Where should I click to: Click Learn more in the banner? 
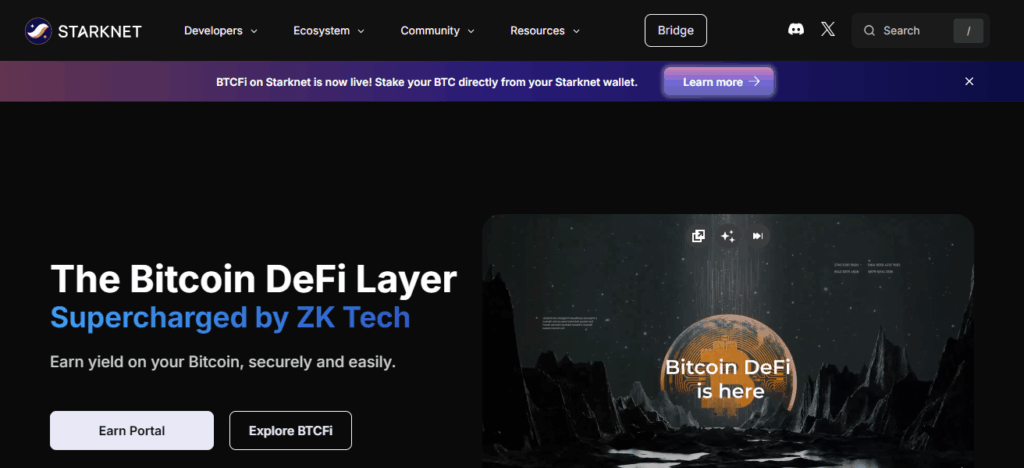[719, 82]
